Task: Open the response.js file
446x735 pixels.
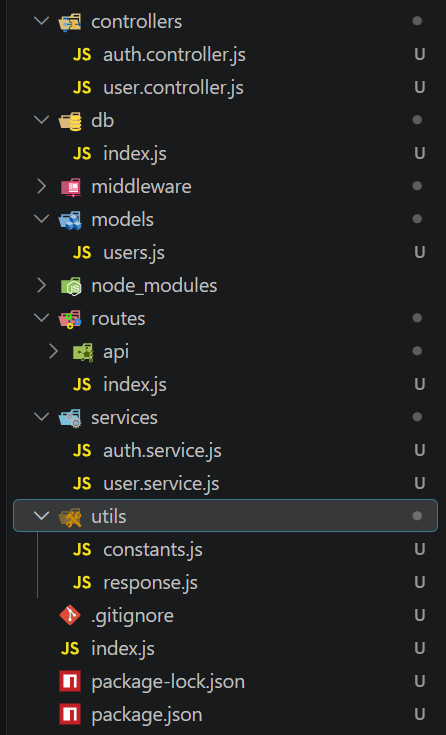Action: point(151,583)
